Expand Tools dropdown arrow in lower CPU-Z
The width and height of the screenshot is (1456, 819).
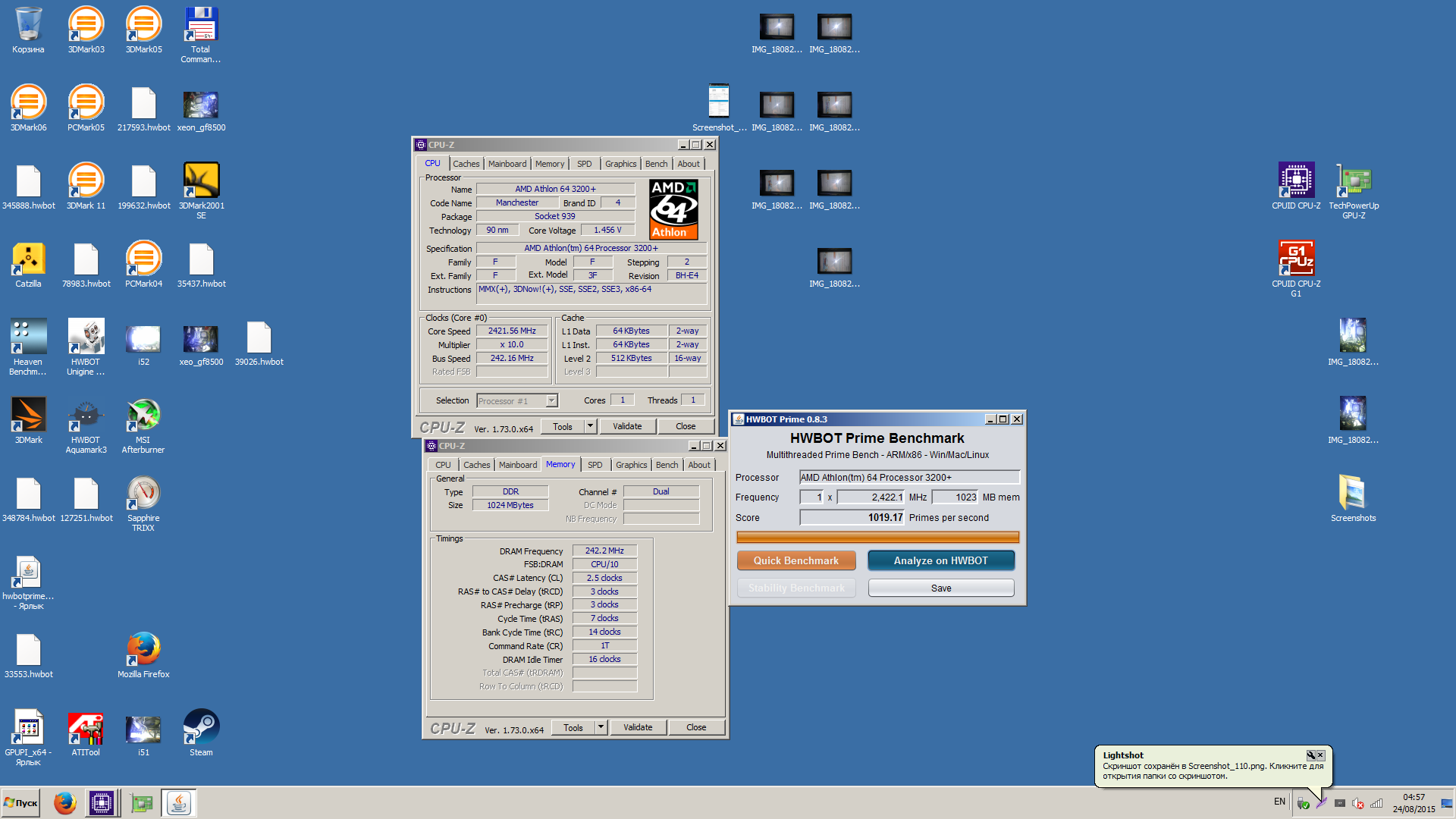pyautogui.click(x=601, y=727)
